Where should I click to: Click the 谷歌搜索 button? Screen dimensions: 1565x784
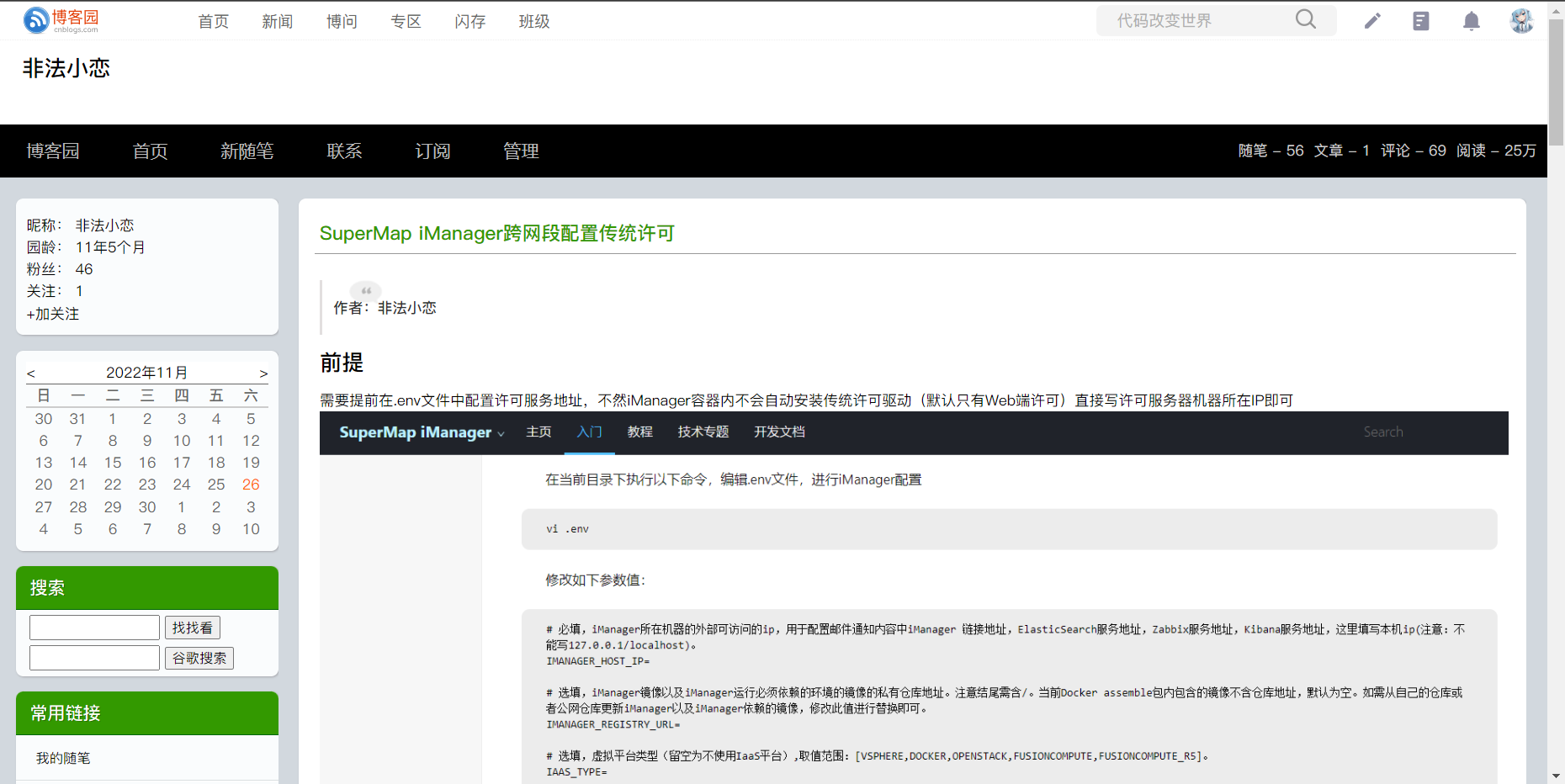point(199,658)
